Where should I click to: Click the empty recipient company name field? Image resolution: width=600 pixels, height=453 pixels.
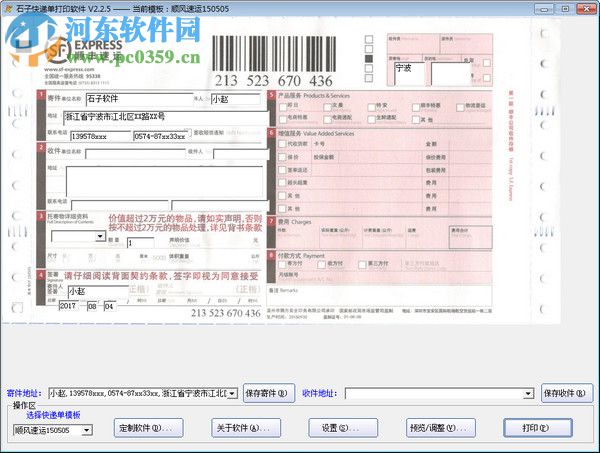pos(135,154)
